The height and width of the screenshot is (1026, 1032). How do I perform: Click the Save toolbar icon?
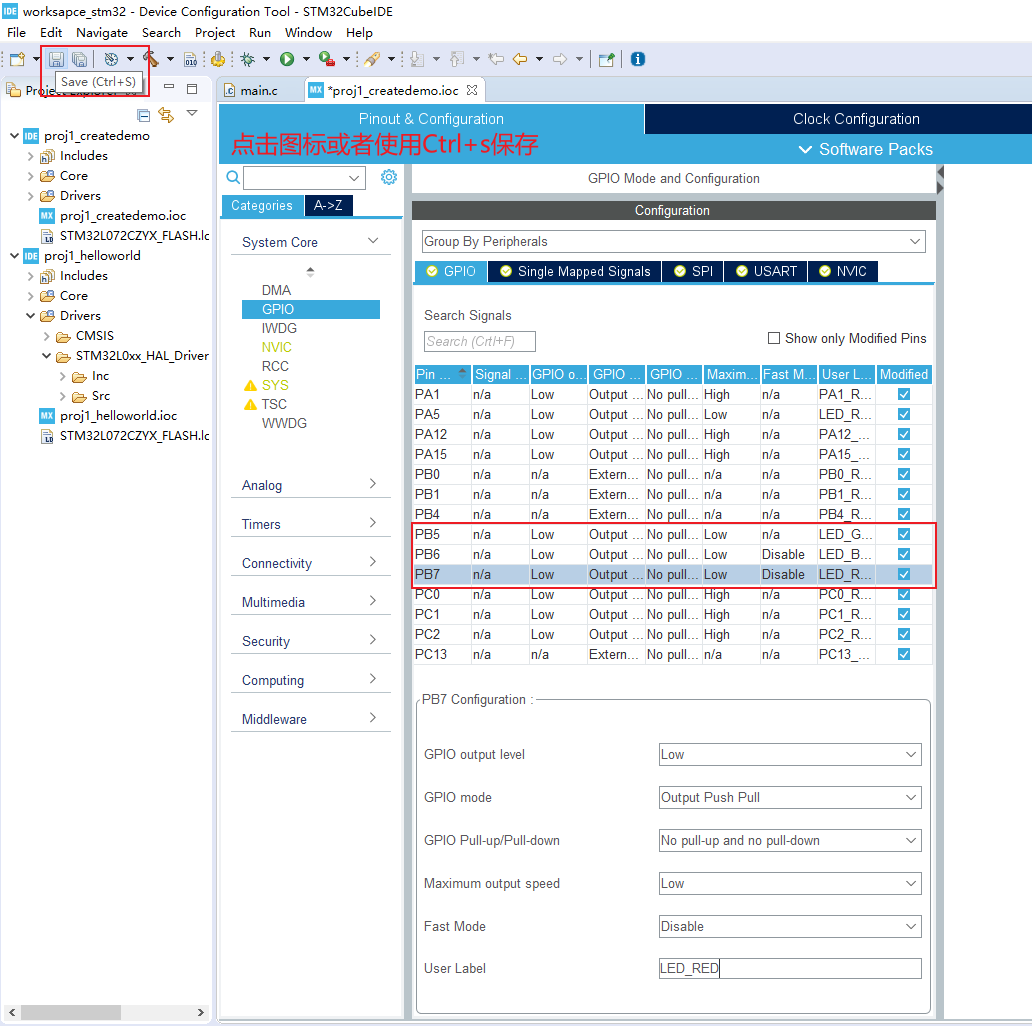(57, 59)
